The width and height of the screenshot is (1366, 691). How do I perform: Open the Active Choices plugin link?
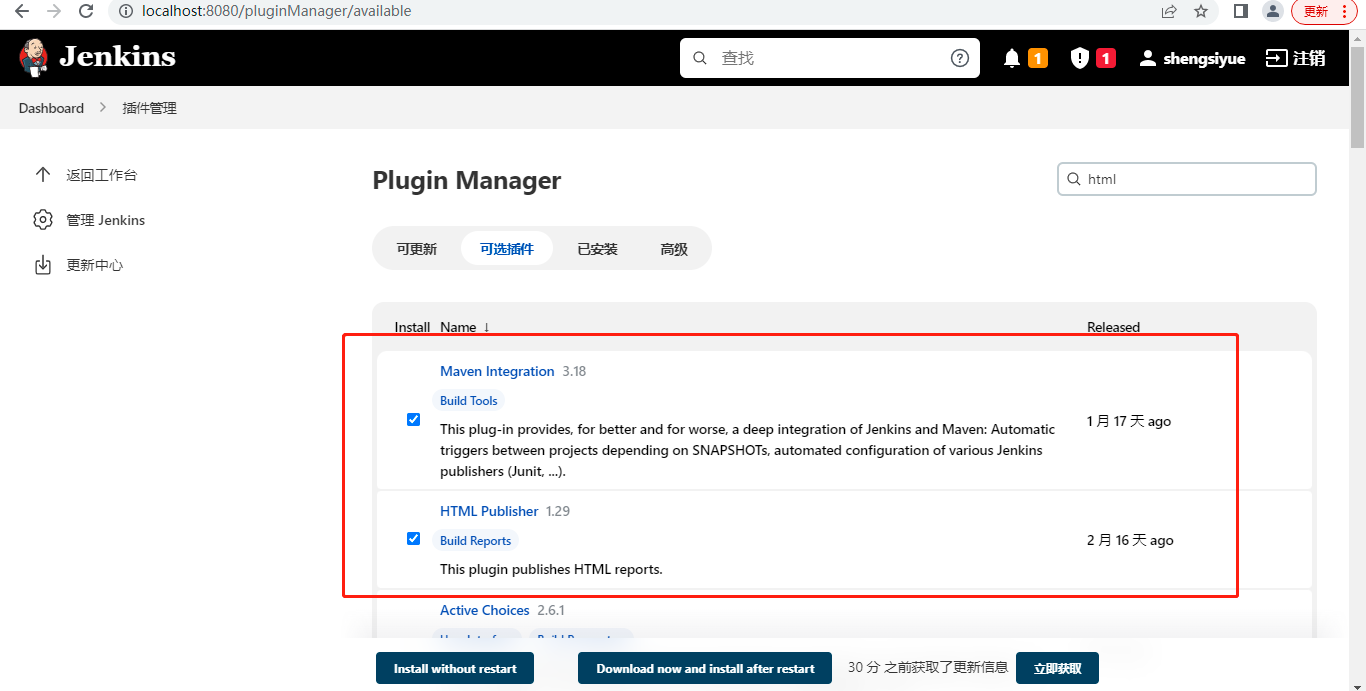tap(485, 610)
